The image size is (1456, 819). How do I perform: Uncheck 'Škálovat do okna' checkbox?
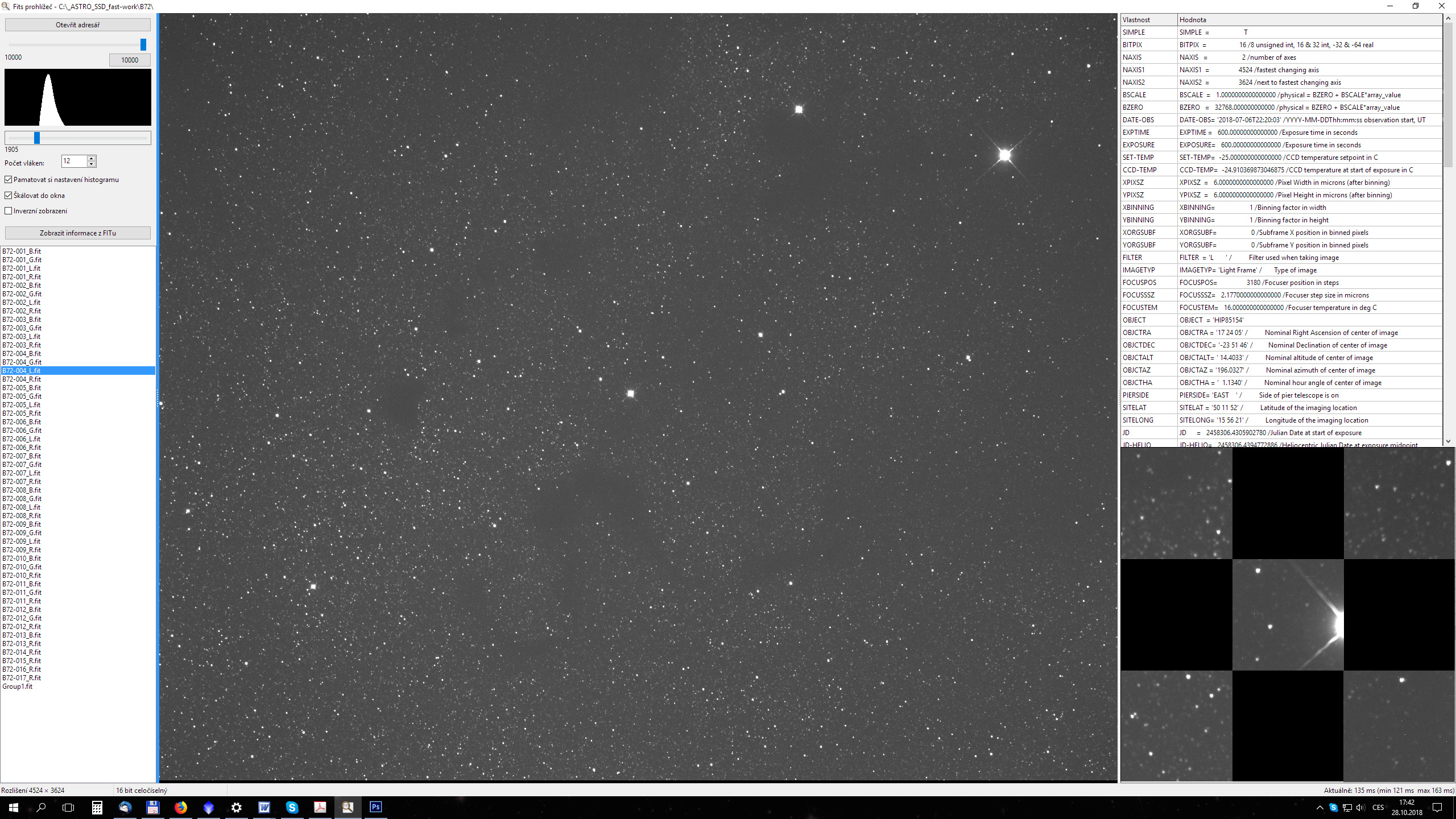coord(9,196)
